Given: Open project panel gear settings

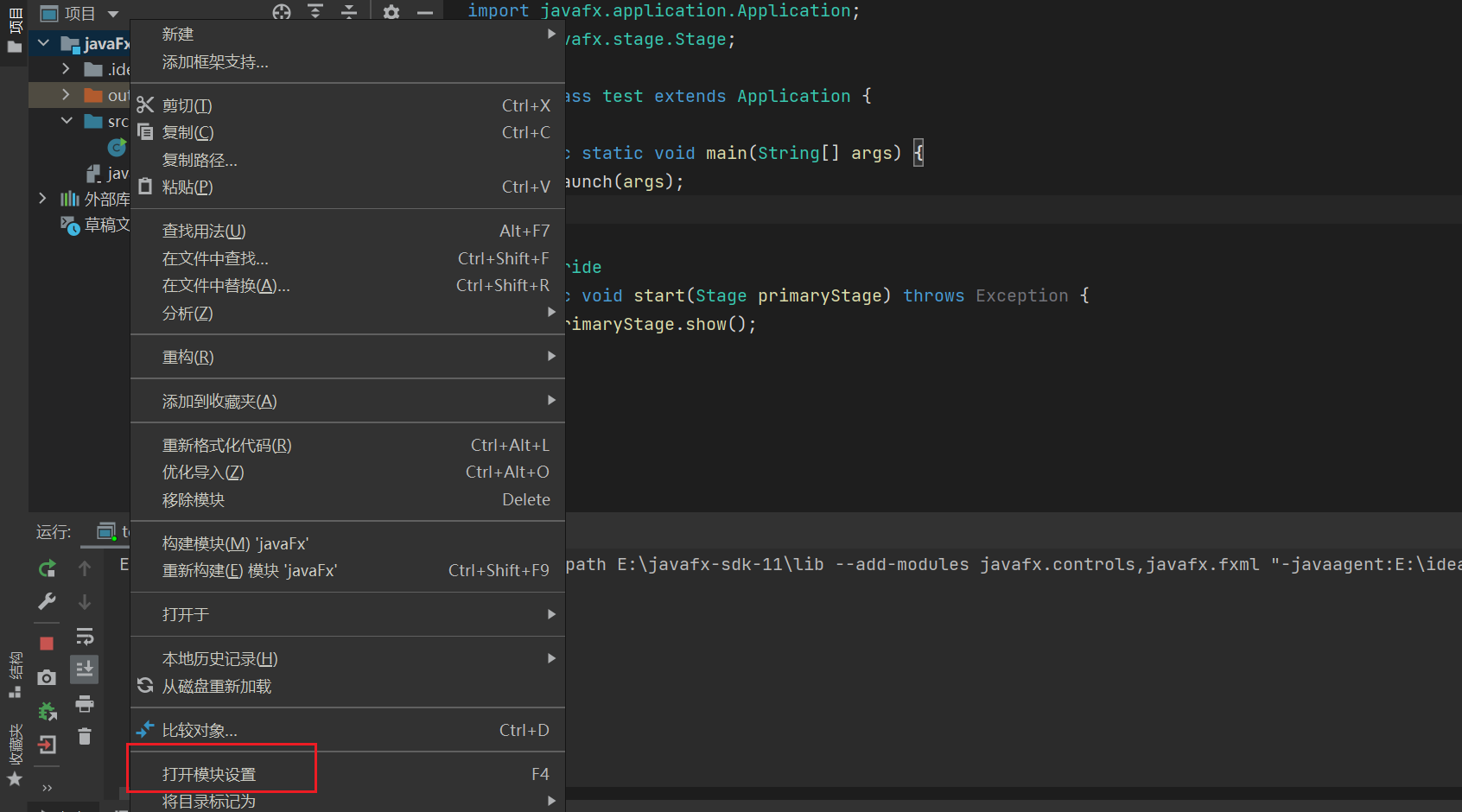Looking at the screenshot, I should coord(391,12).
